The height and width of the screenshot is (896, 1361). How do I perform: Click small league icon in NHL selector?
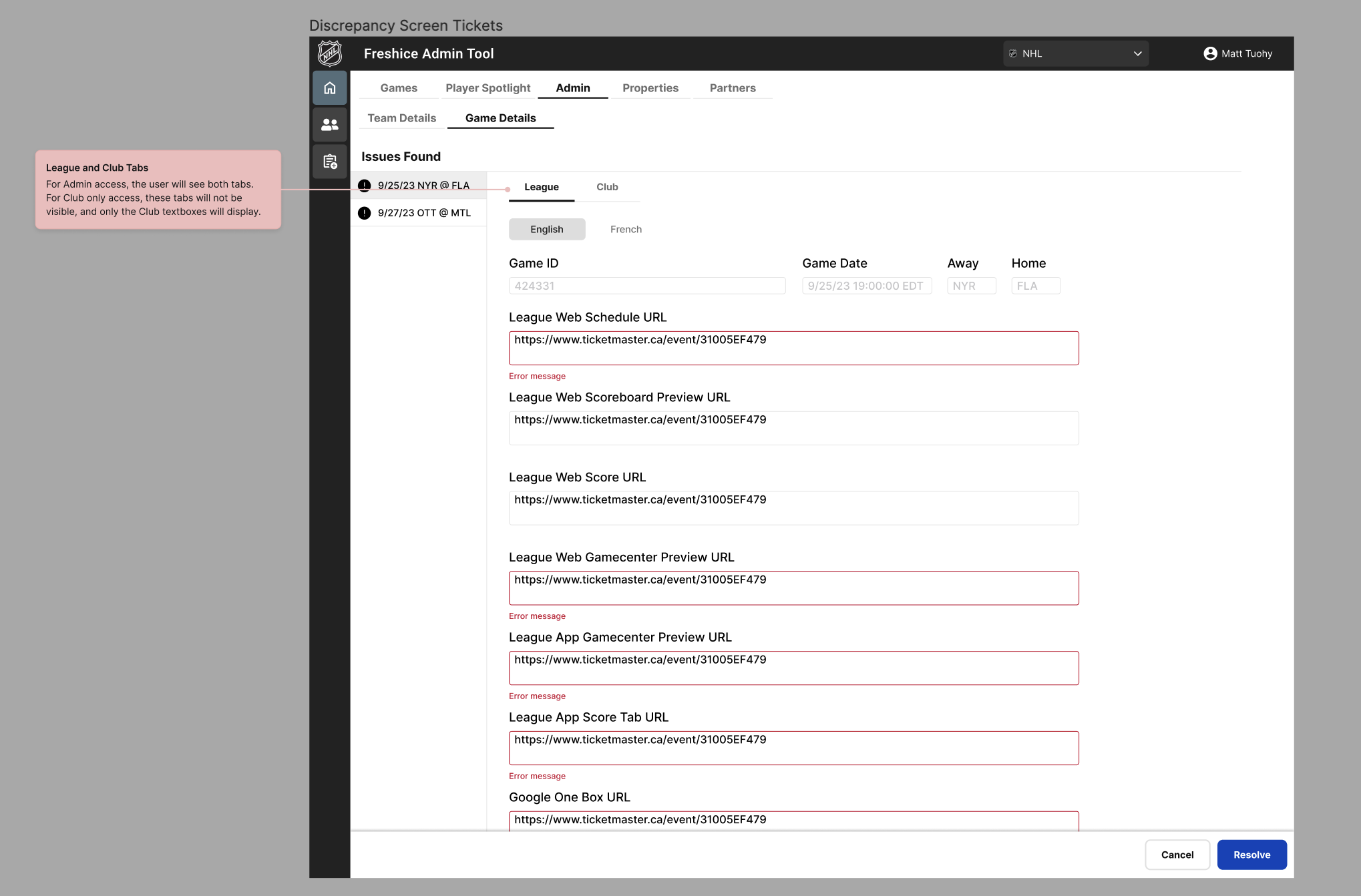click(1013, 53)
